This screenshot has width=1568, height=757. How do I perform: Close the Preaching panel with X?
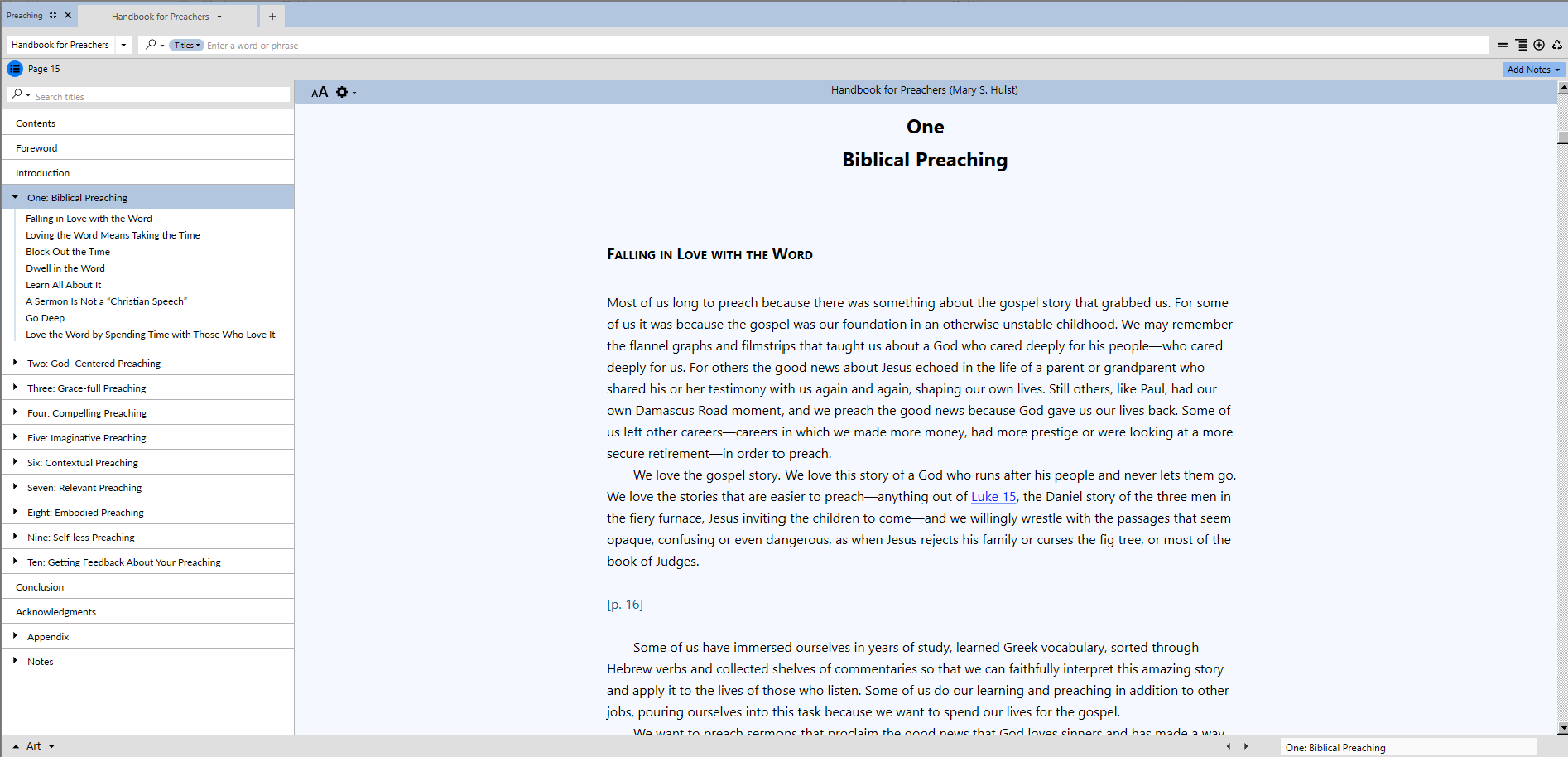click(68, 15)
